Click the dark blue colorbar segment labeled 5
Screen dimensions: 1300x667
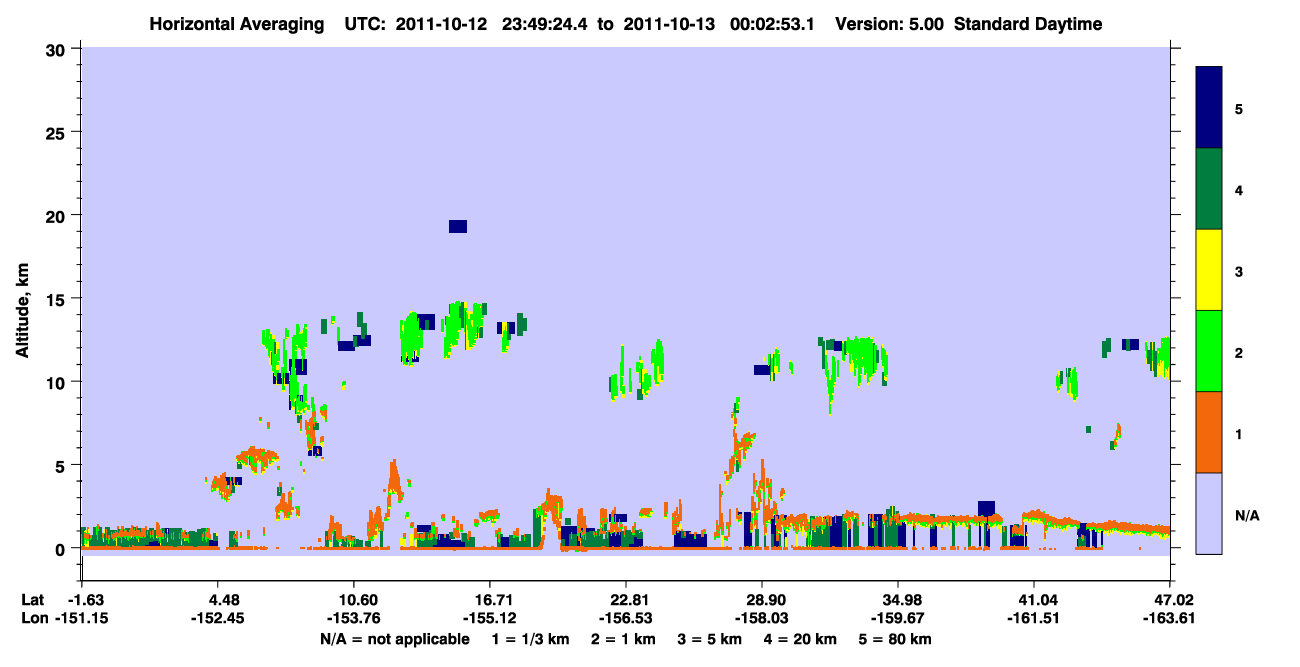(1209, 107)
